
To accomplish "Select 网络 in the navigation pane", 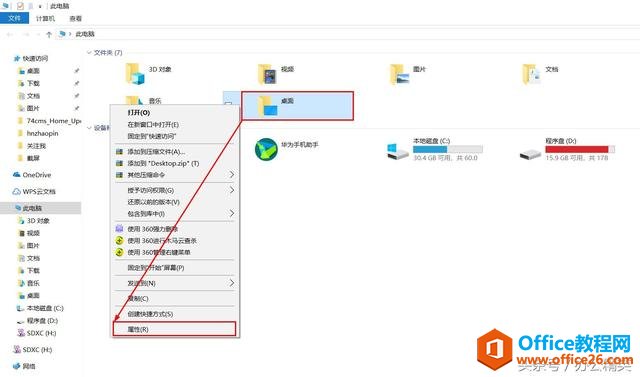I will [24, 366].
